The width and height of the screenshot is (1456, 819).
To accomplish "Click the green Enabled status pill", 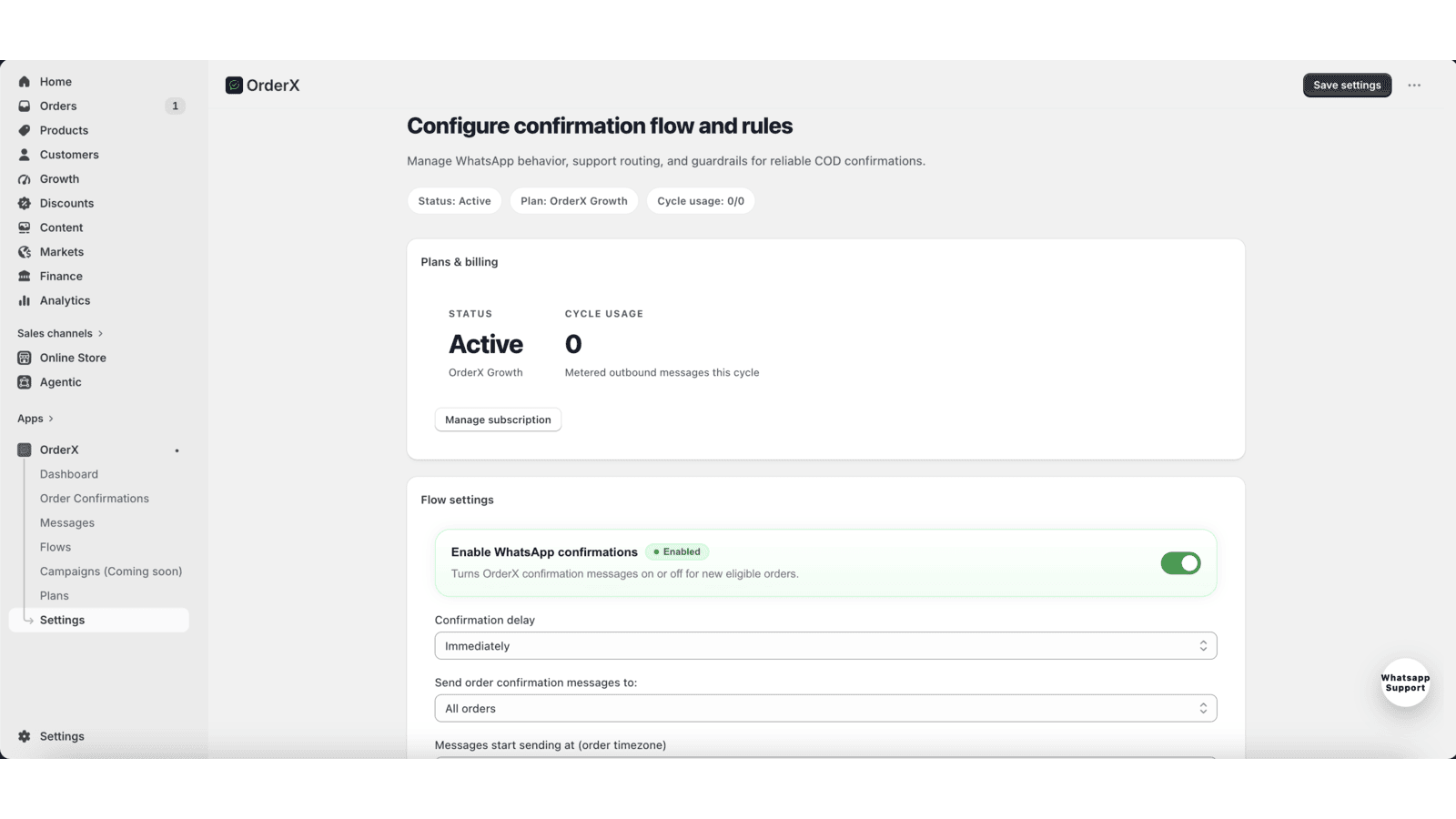I will coord(677,551).
